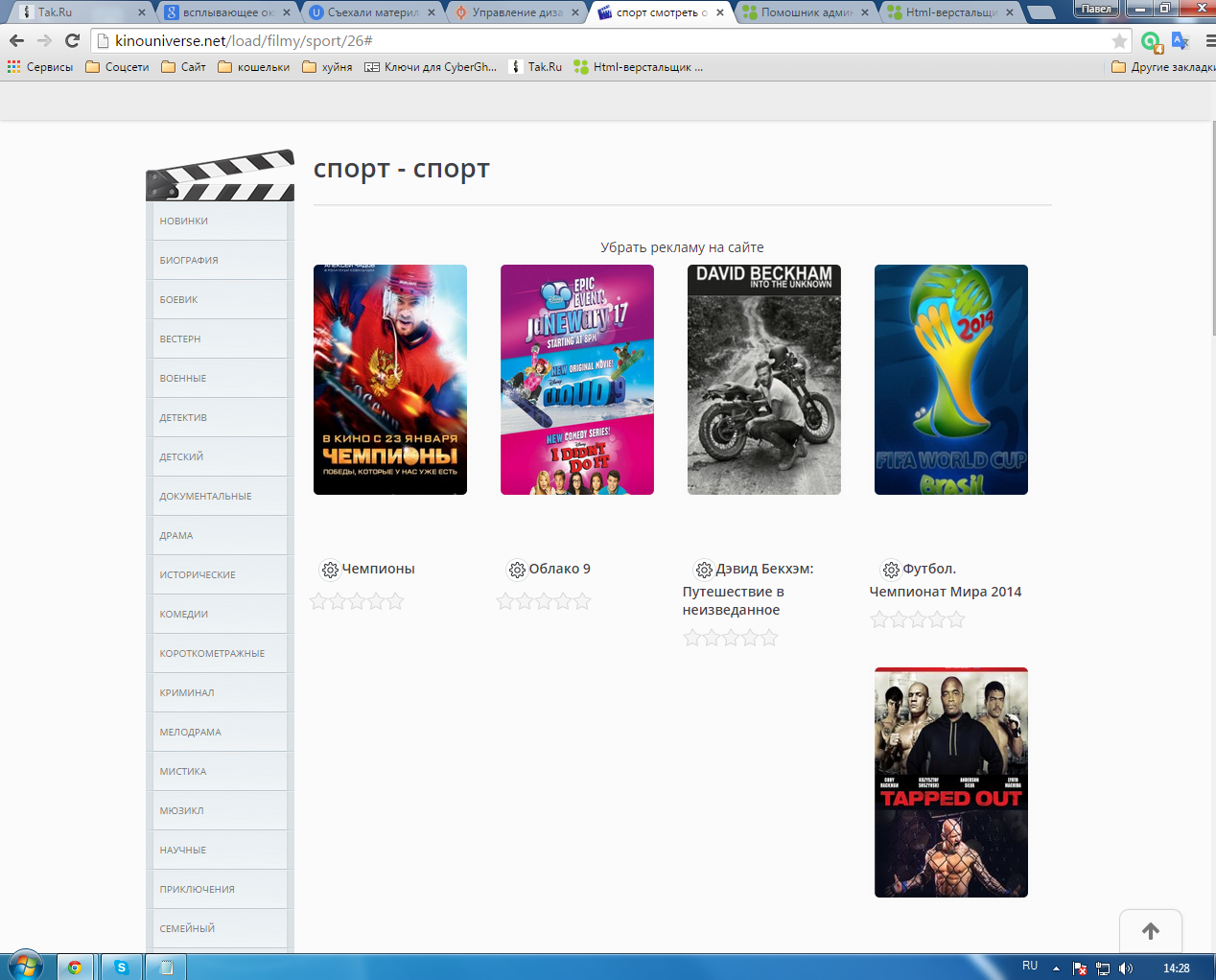Click the gear icon next to Футбол.
This screenshot has height=980, width=1216.
coord(891,570)
